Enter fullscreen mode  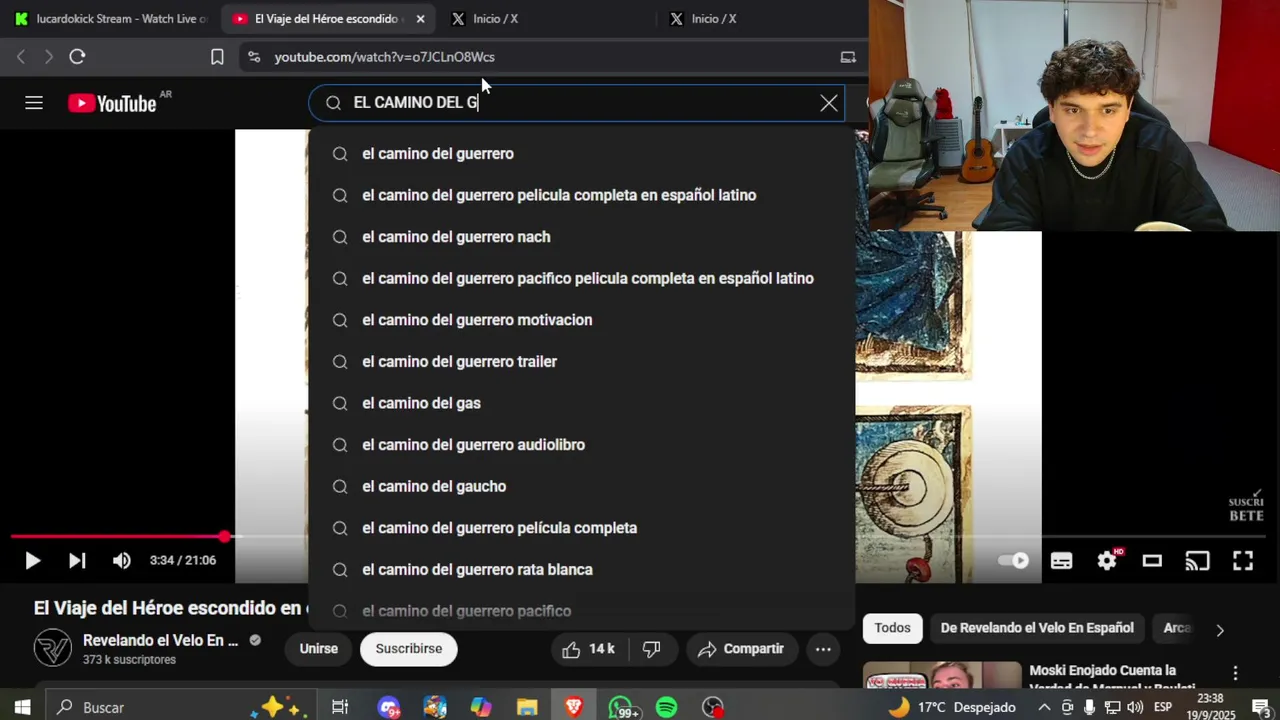pos(1242,561)
